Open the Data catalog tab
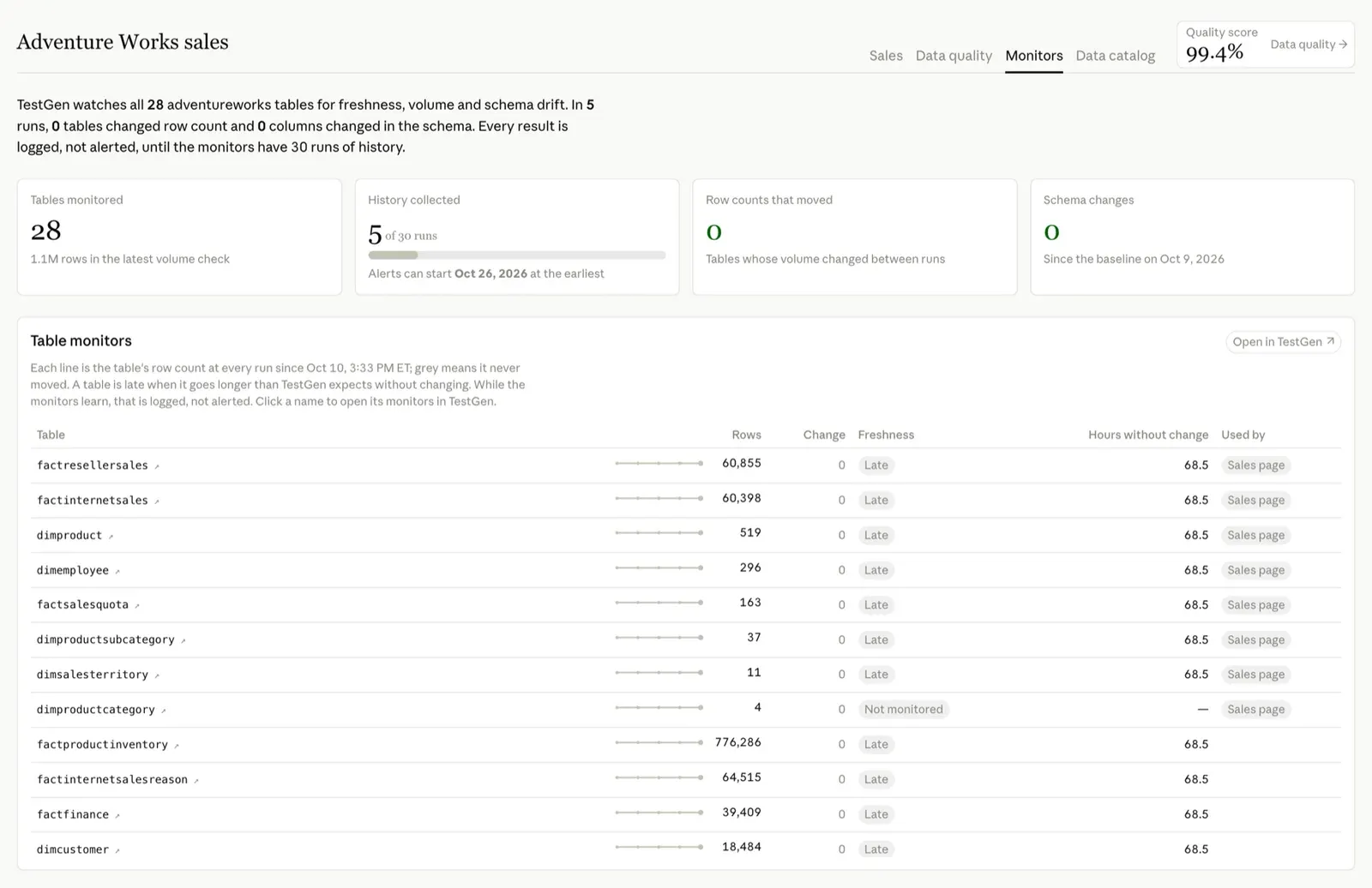This screenshot has width=1372, height=888. click(1116, 56)
